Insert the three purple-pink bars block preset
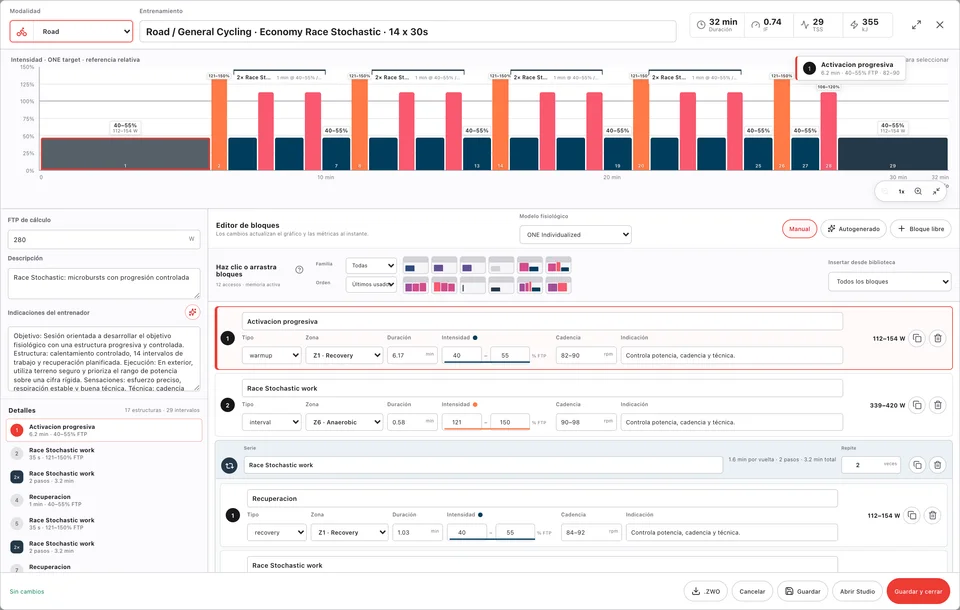 click(416, 285)
